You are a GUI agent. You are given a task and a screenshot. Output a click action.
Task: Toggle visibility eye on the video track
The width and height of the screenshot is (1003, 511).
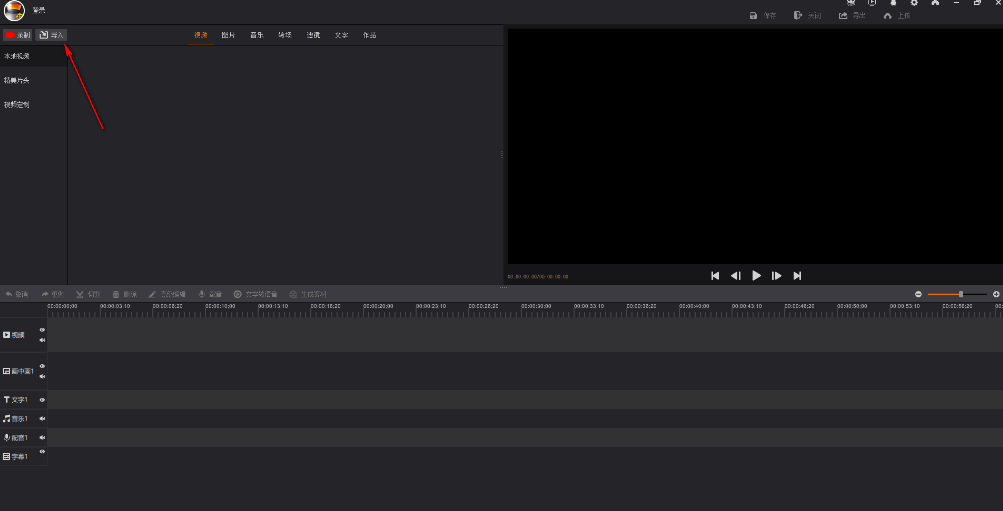[42, 329]
